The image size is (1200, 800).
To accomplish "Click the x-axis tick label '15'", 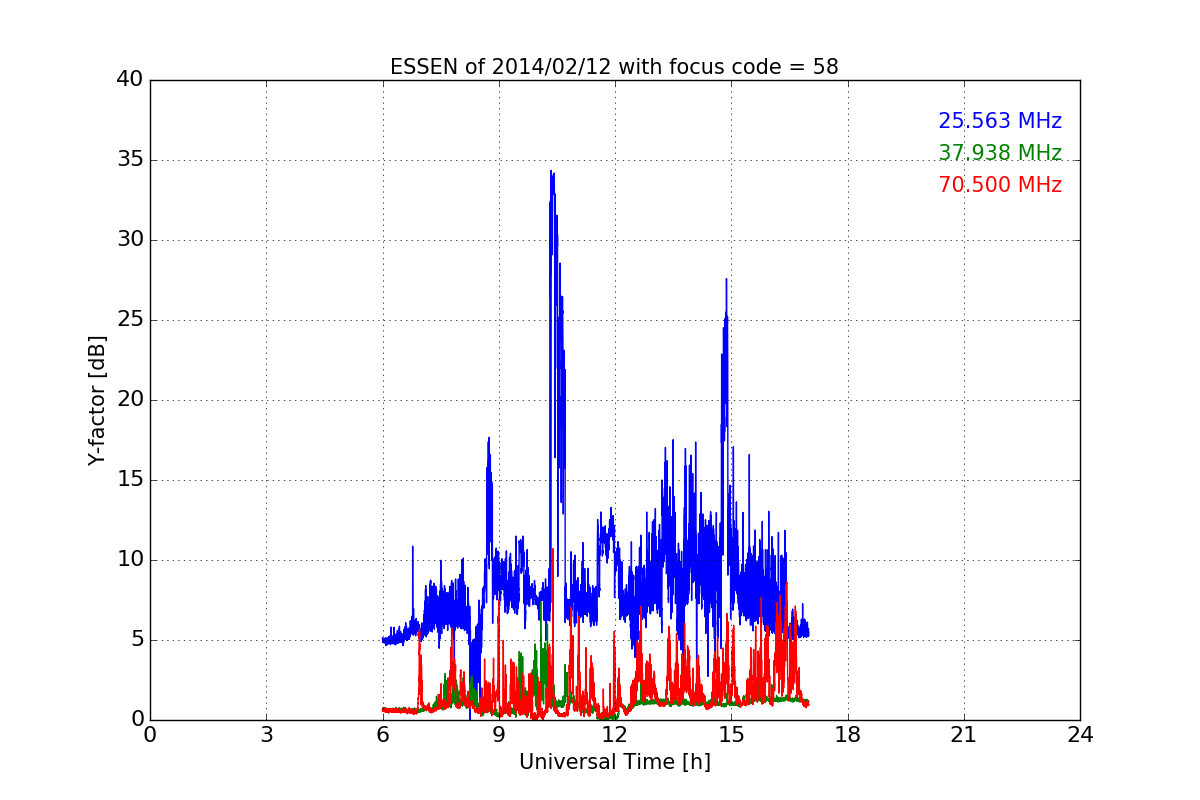I will (x=731, y=735).
